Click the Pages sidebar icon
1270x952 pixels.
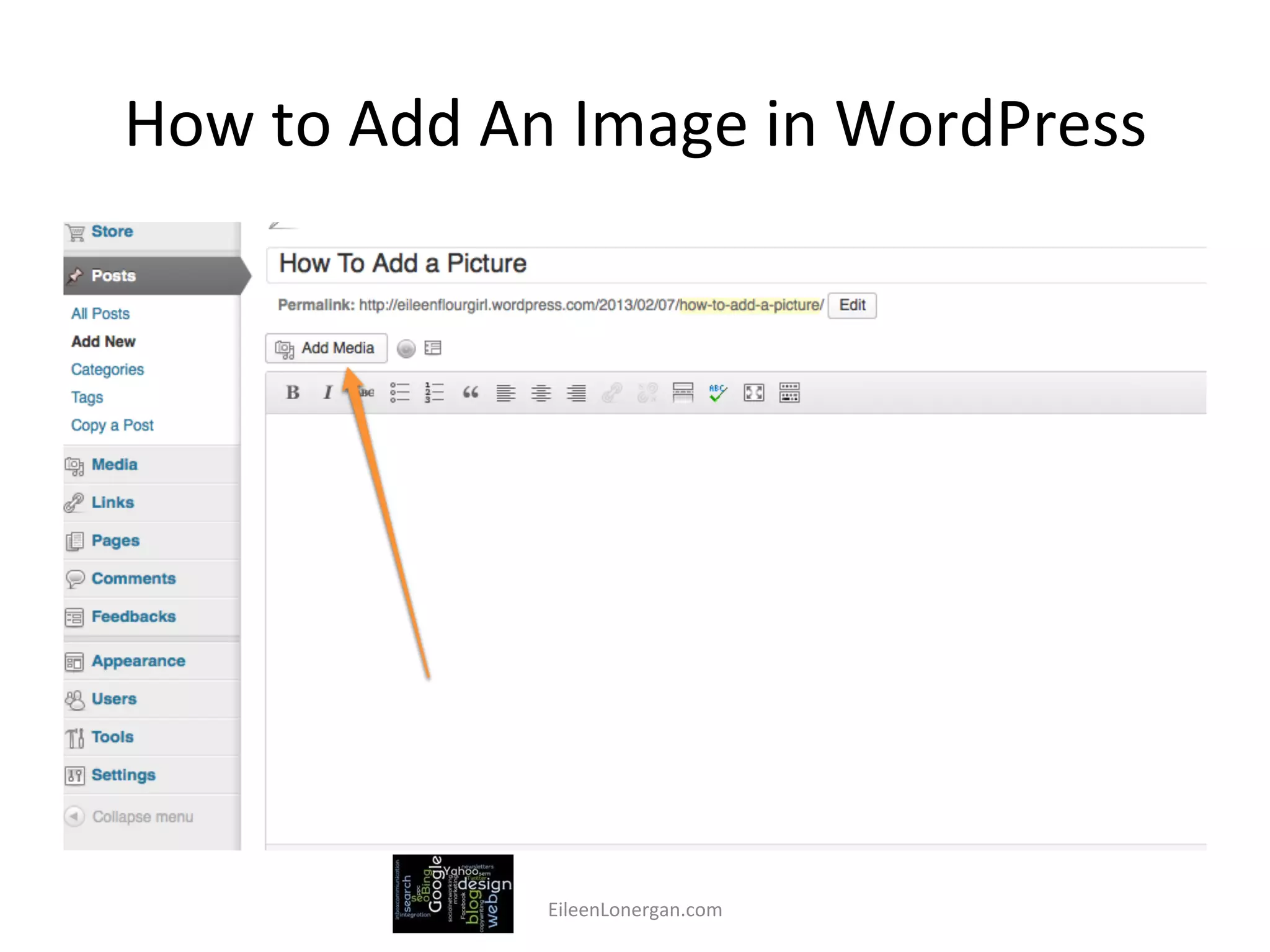74,541
